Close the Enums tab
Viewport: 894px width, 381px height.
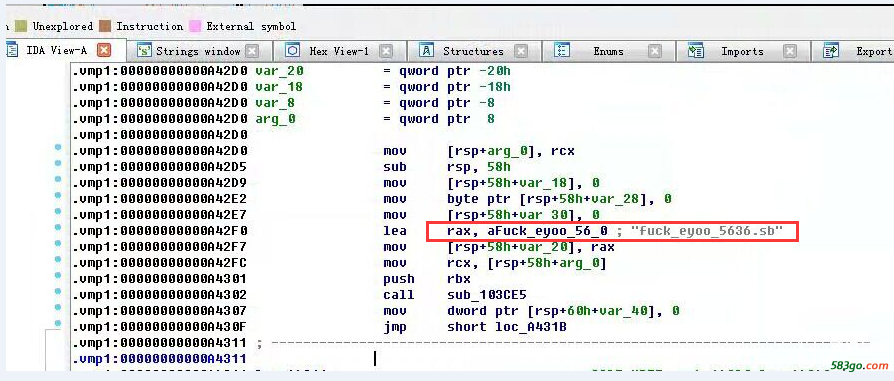(655, 51)
